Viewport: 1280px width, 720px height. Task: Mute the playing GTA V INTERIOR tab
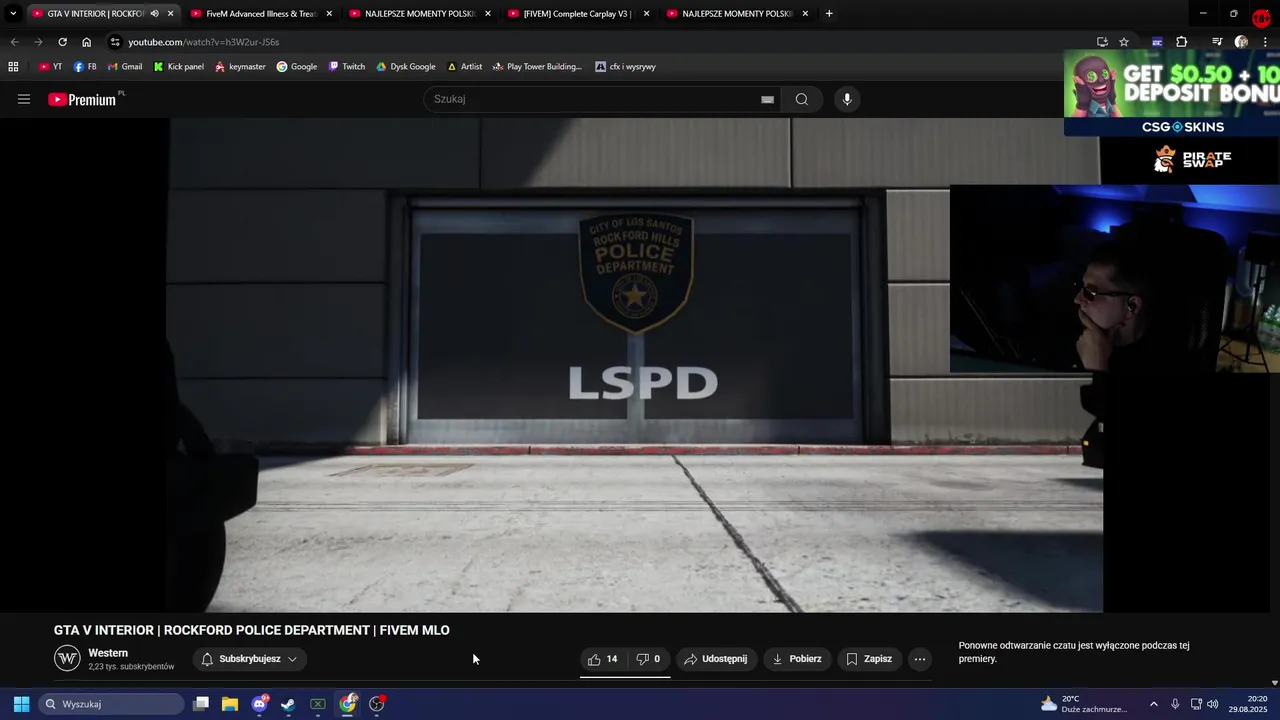(x=154, y=14)
